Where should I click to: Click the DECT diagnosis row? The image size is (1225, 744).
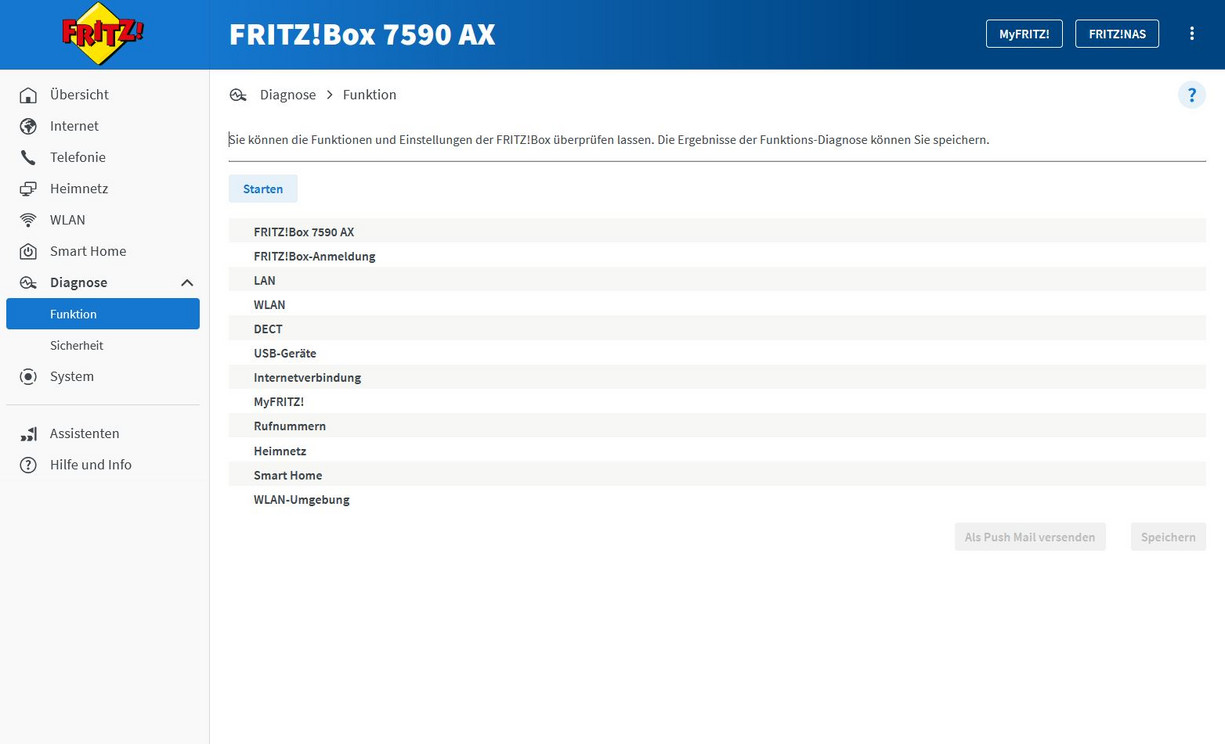[x=717, y=329]
